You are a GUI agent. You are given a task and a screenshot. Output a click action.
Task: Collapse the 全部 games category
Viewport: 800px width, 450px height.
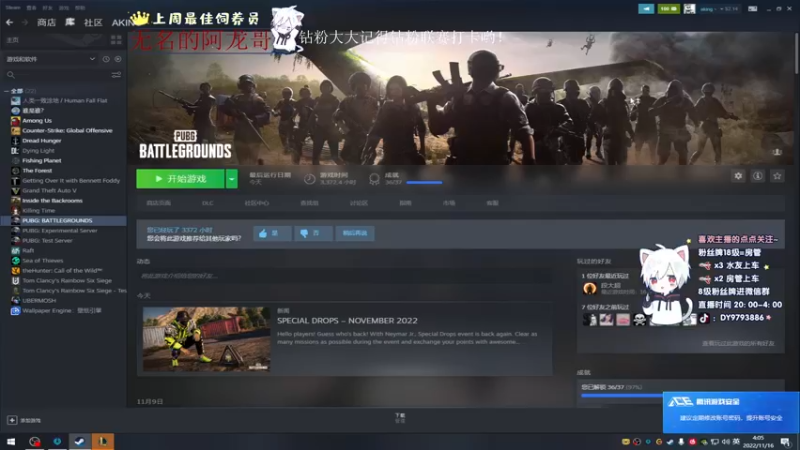[6, 91]
